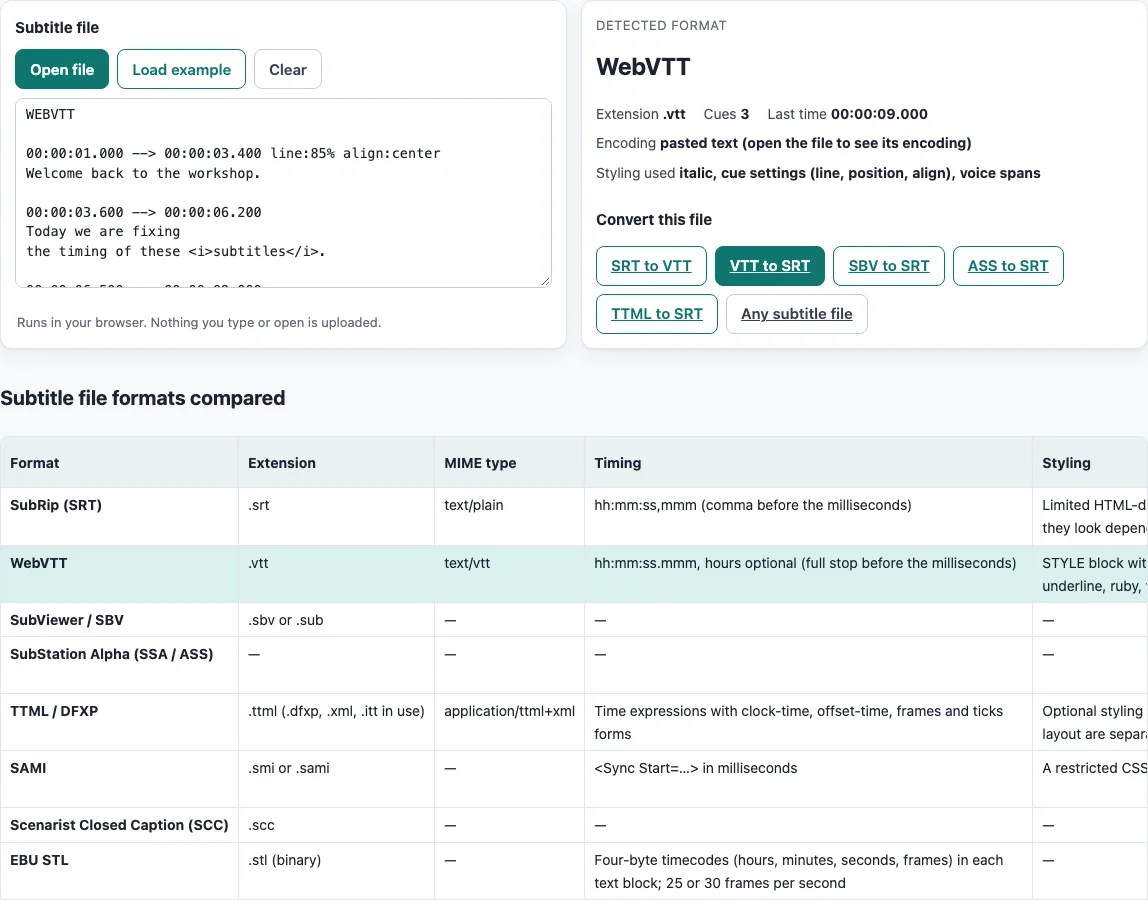1148x900 pixels.
Task: Click the EBU STL row name
Action: (40, 860)
